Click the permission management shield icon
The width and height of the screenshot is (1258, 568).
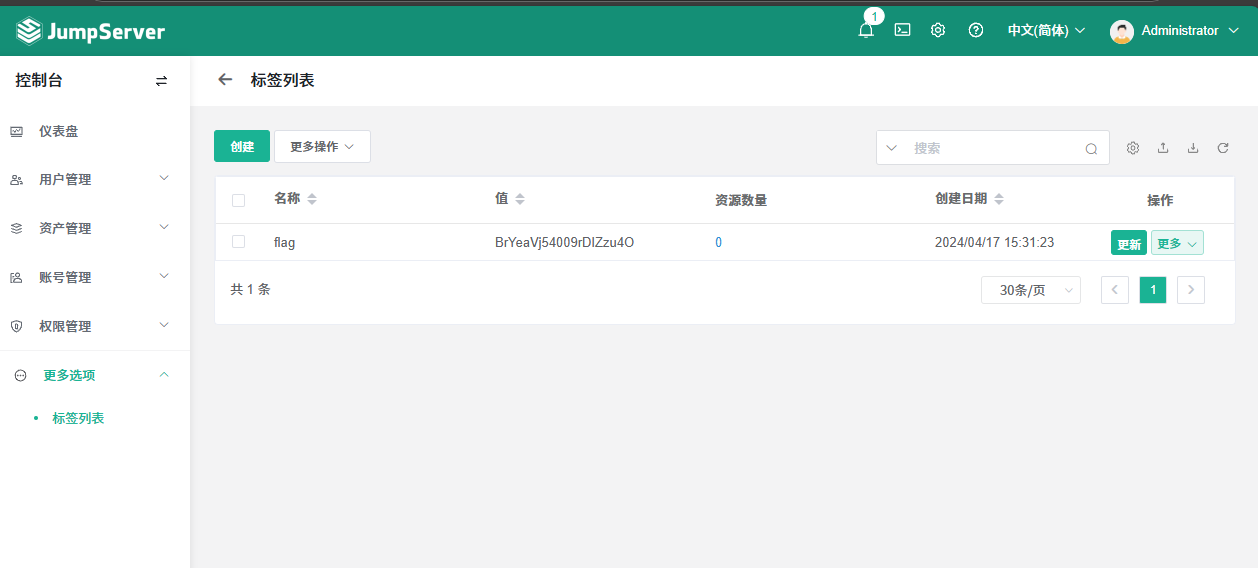click(x=16, y=327)
